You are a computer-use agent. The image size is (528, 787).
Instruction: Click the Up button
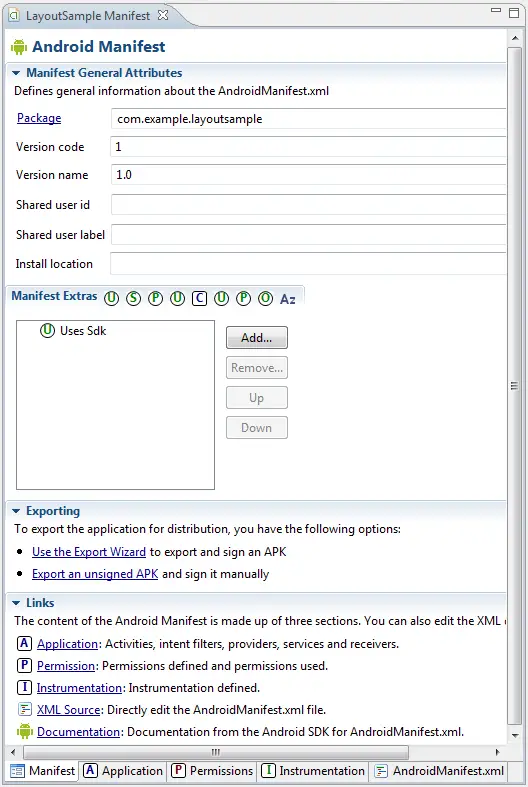(256, 398)
